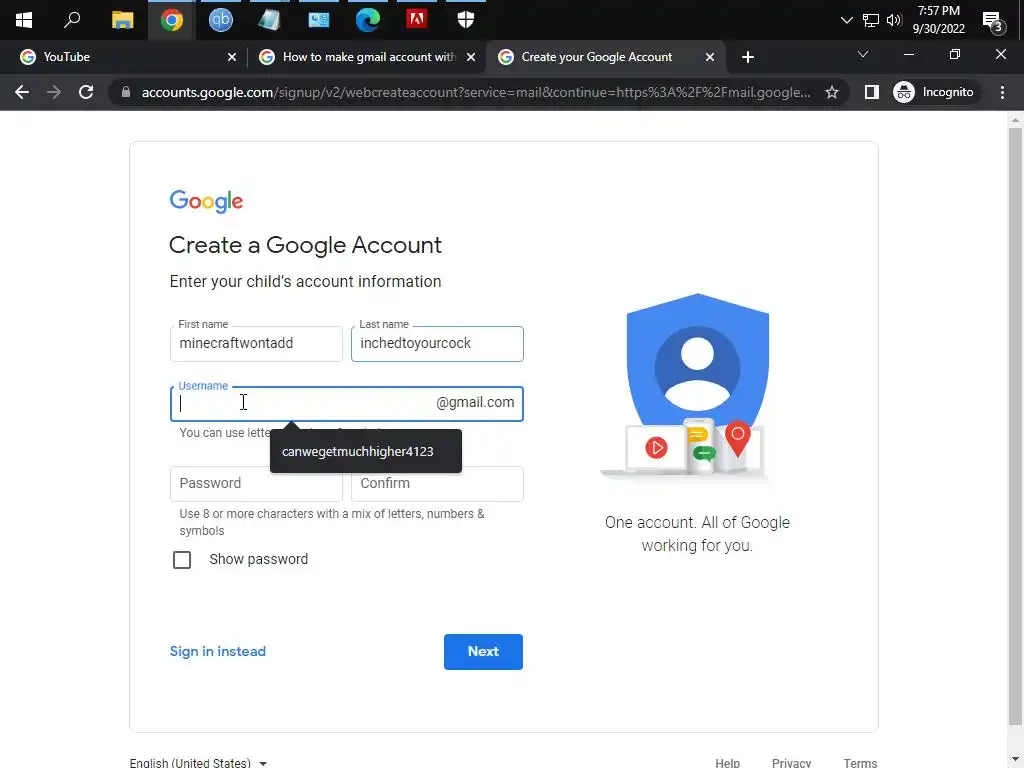Show hidden system tray icons
This screenshot has height=768, width=1024.
(846, 20)
